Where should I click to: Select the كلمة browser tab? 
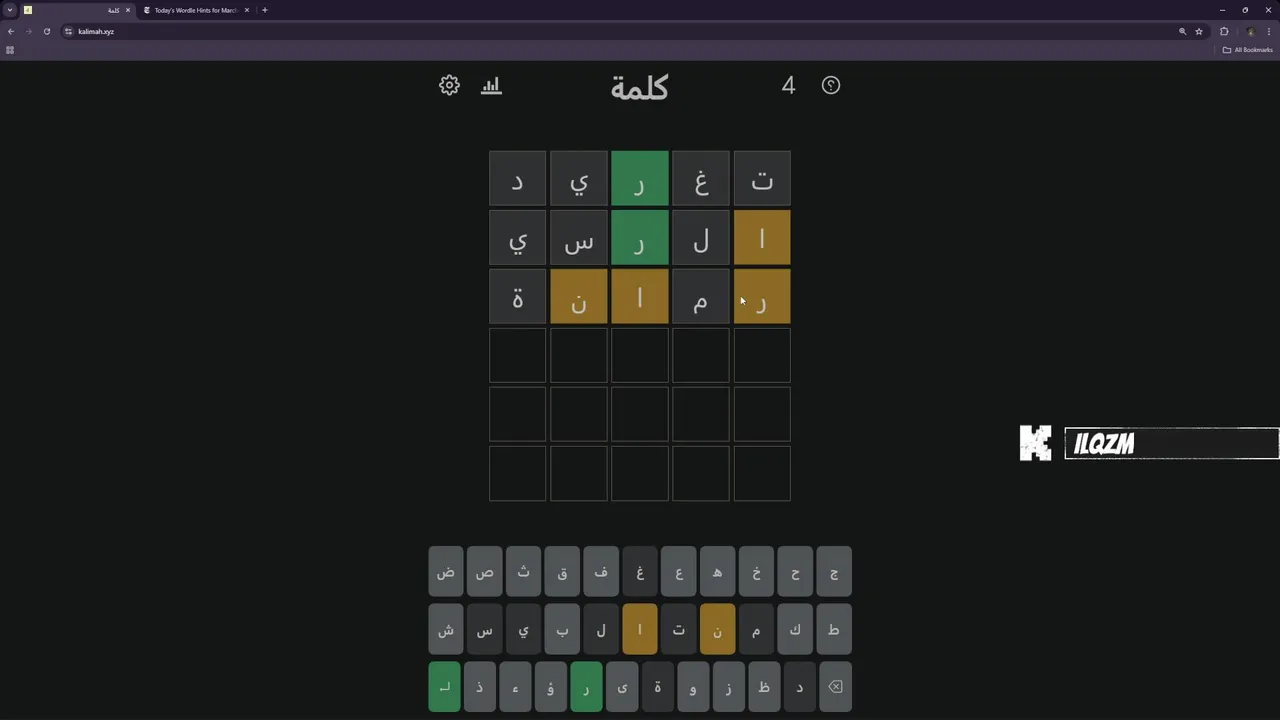[x=77, y=10]
